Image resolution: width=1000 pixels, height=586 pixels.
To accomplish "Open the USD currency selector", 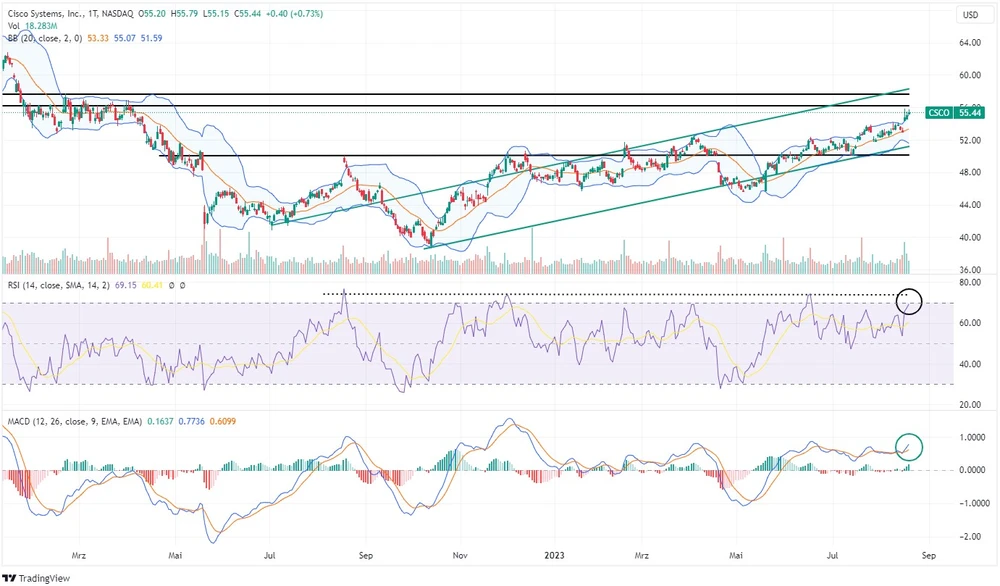I will [x=969, y=14].
